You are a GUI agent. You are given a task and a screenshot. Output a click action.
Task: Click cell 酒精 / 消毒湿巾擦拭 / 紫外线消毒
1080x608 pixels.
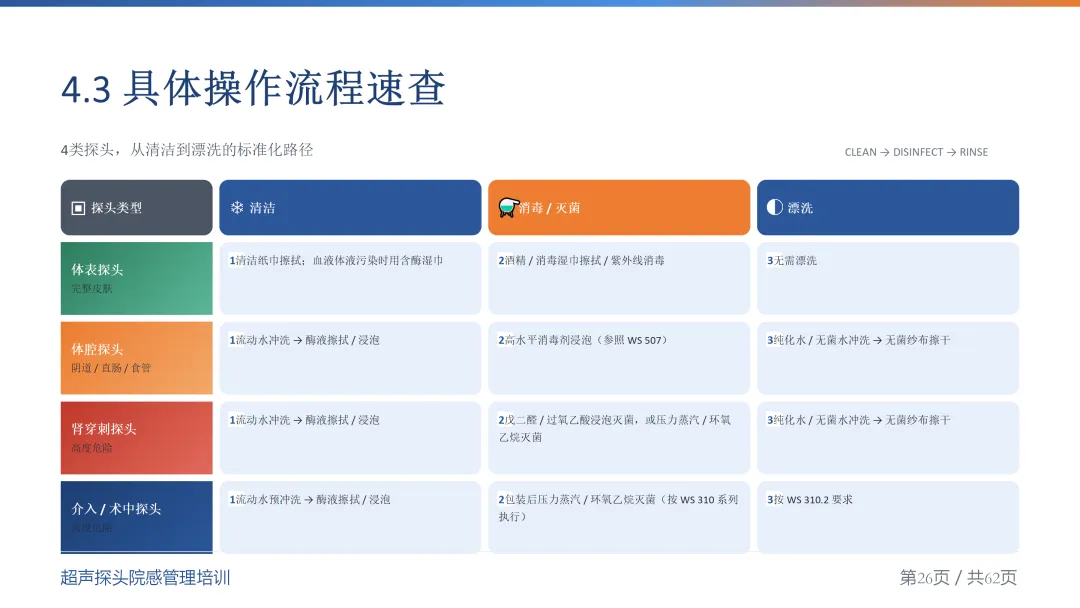[619, 278]
